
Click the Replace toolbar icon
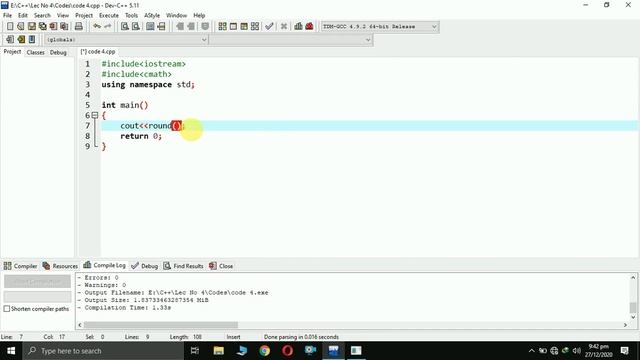pos(136,27)
